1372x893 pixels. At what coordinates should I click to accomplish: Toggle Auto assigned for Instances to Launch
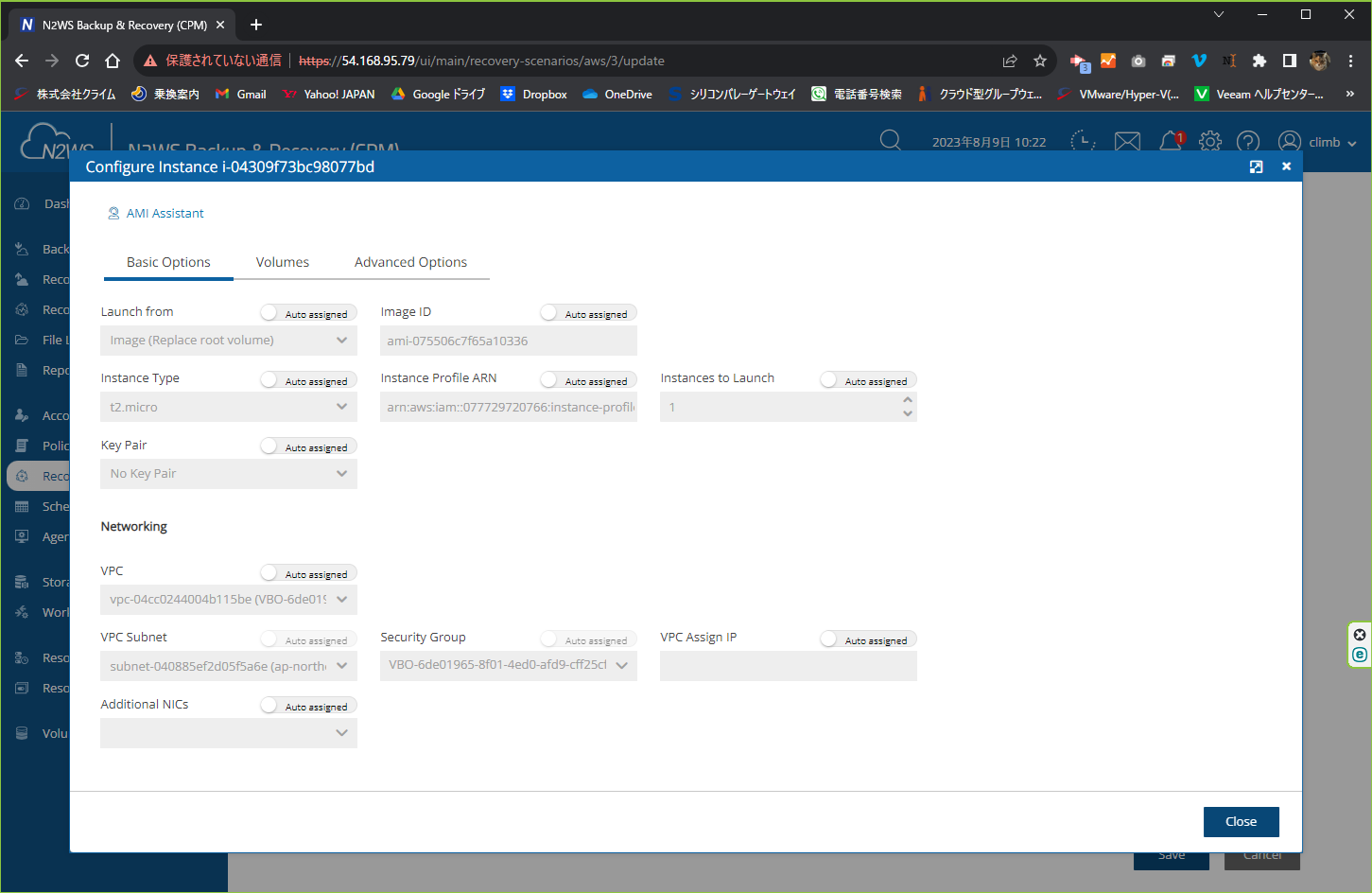[x=866, y=380]
